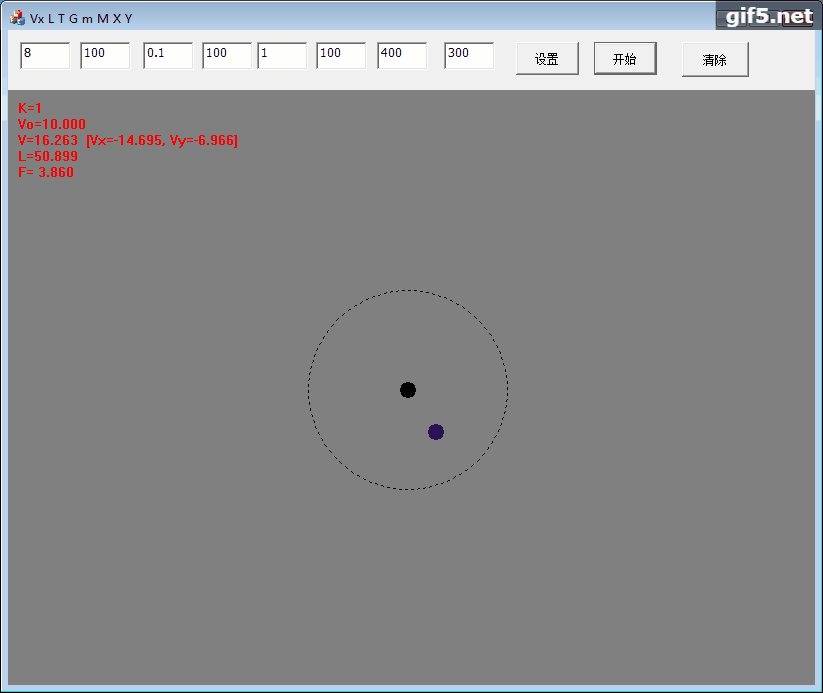Screen dimensions: 823x693
Task: Click the 设置 (Set) button
Action: (547, 59)
